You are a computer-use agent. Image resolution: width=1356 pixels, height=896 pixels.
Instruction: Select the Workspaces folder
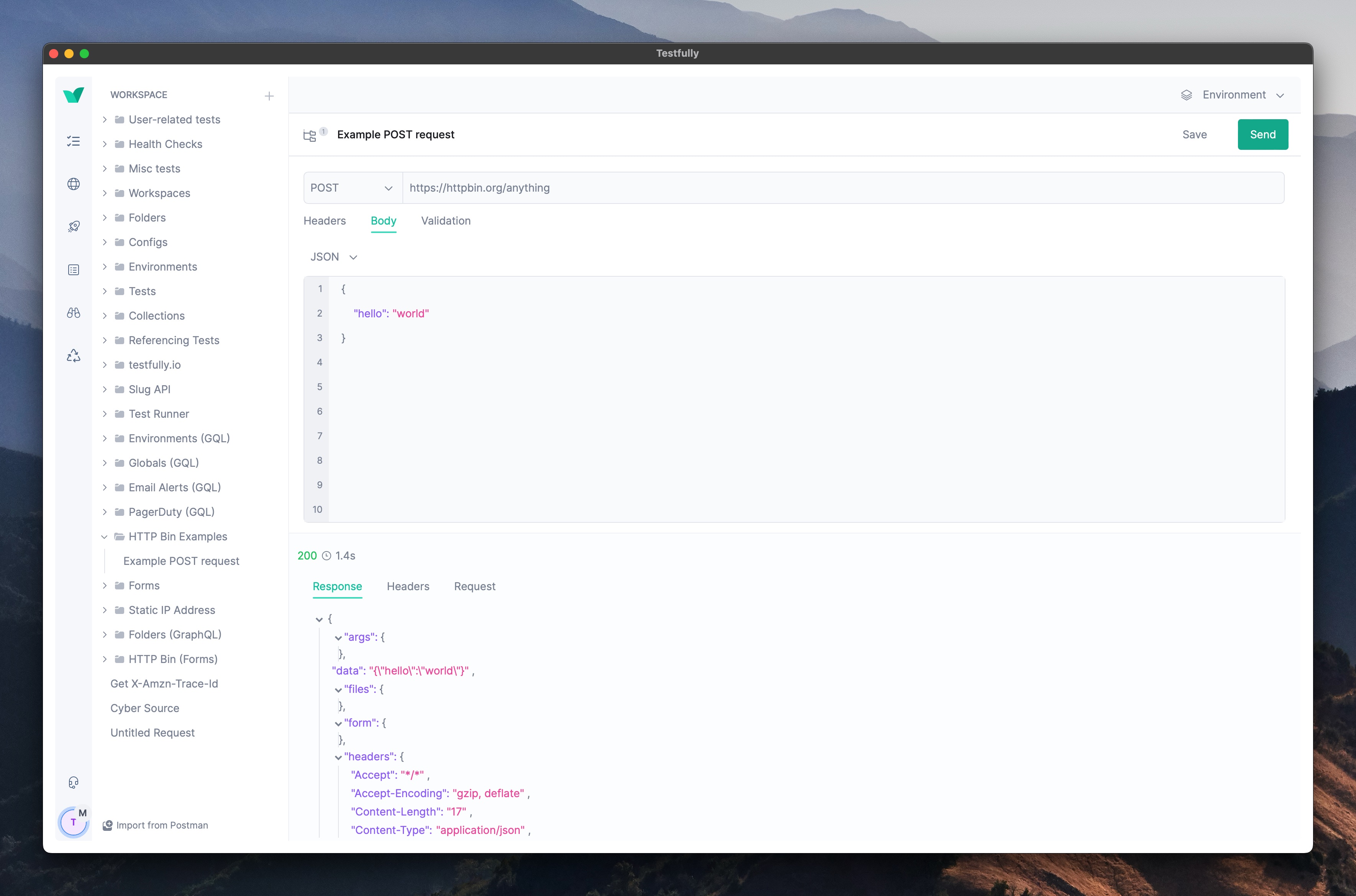[159, 193]
